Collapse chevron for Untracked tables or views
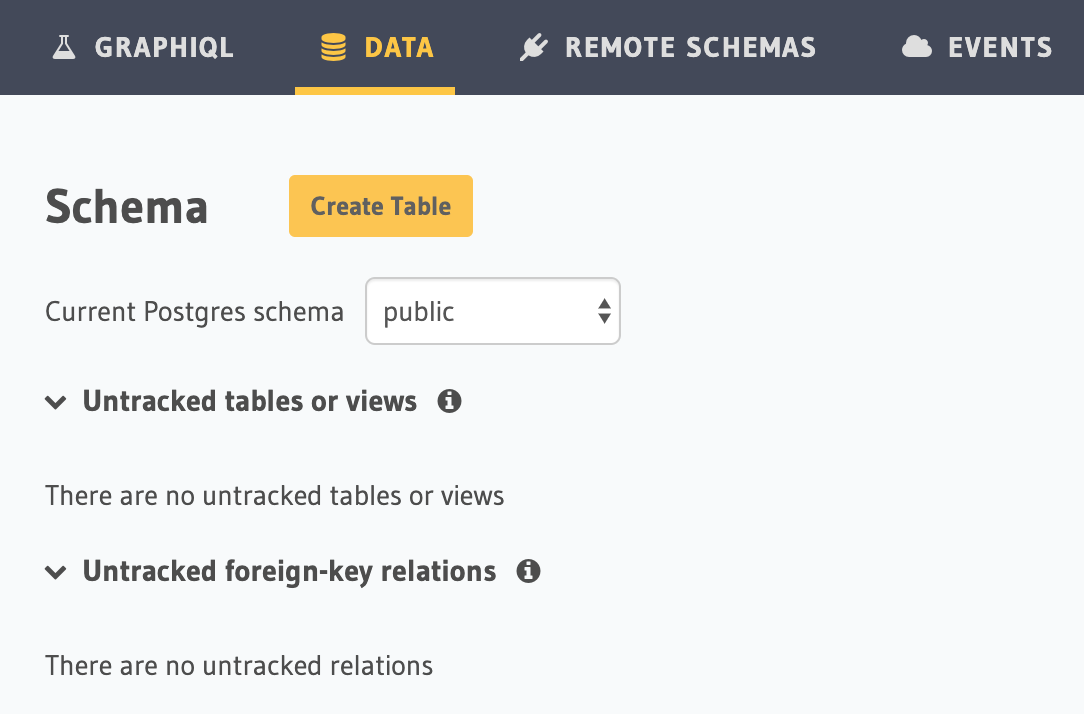 pyautogui.click(x=56, y=403)
